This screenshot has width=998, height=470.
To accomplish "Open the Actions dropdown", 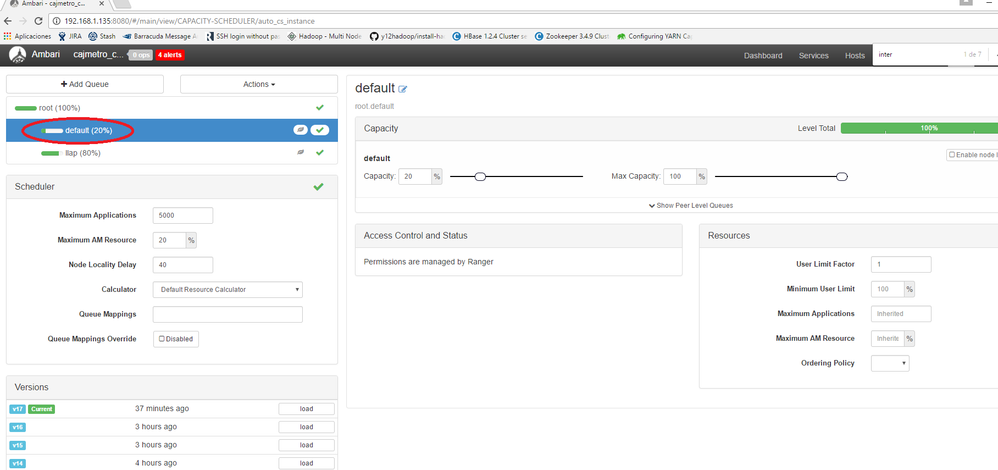I will 259,84.
